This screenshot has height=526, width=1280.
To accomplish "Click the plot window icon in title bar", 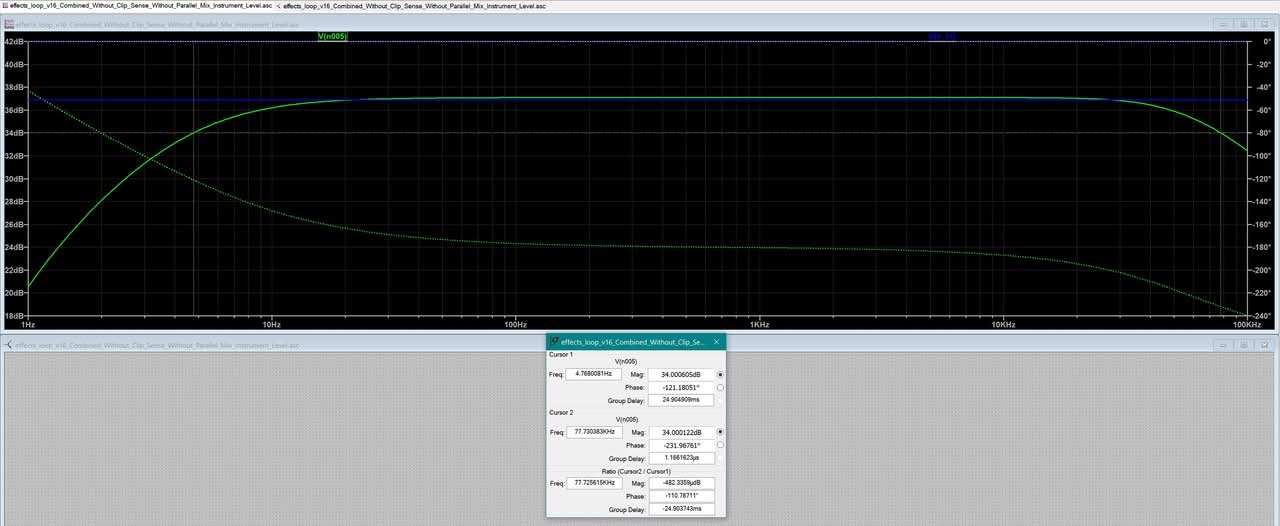I will point(10,24).
